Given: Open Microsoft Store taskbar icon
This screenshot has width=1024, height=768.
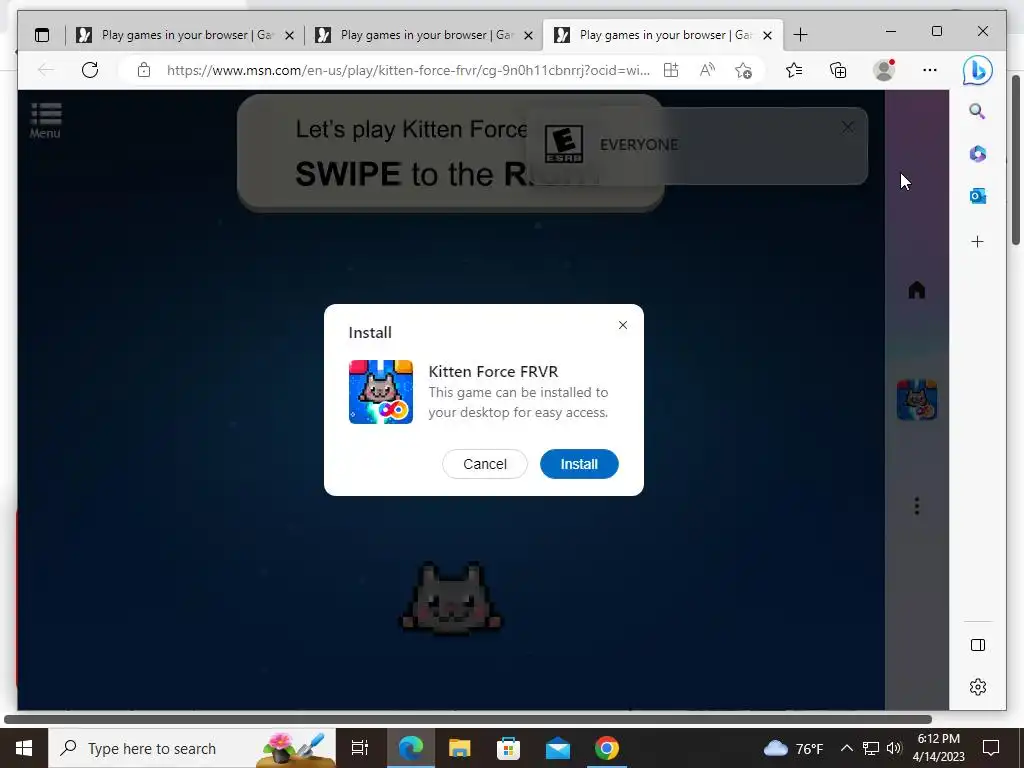Looking at the screenshot, I should coord(509,748).
